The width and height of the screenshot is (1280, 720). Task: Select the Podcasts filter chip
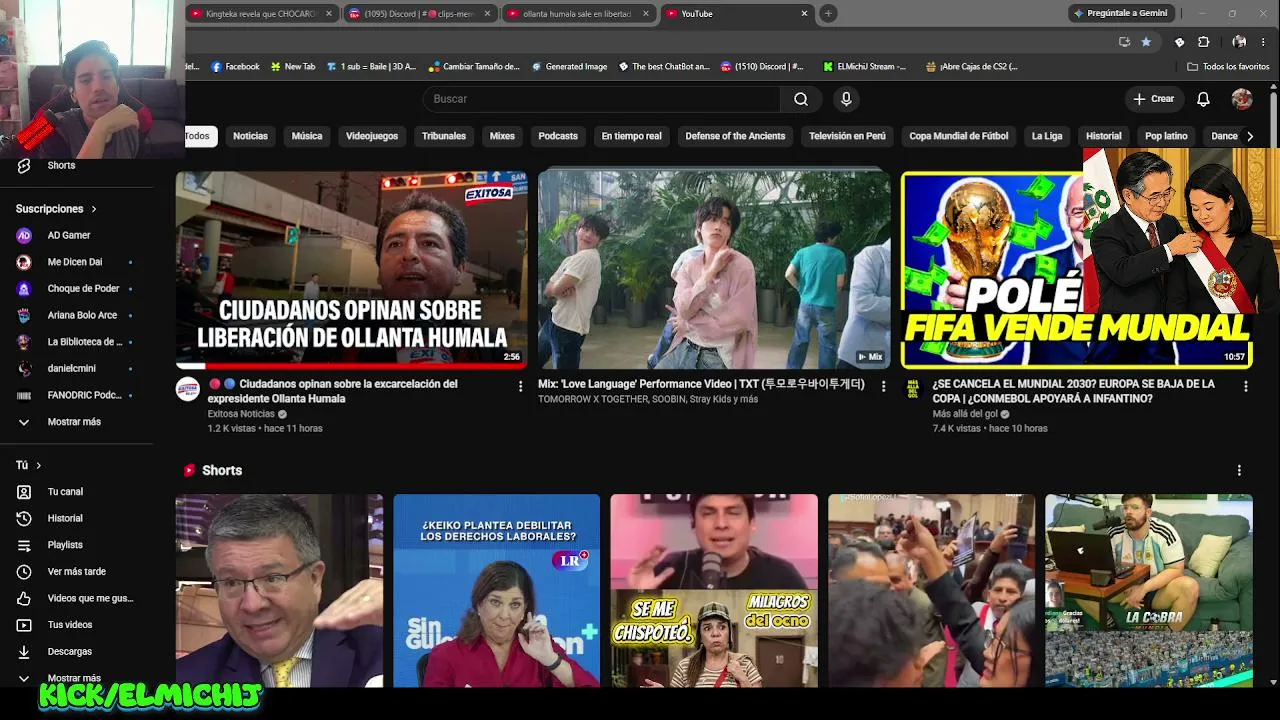(x=558, y=136)
